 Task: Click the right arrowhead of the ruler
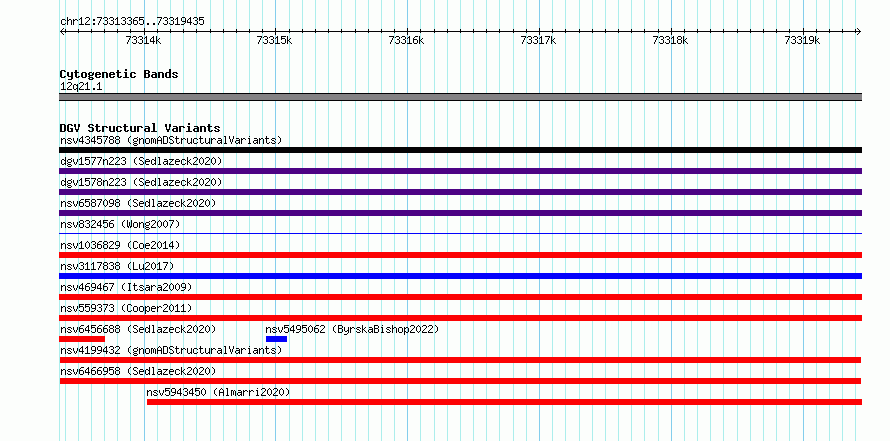click(x=859, y=32)
